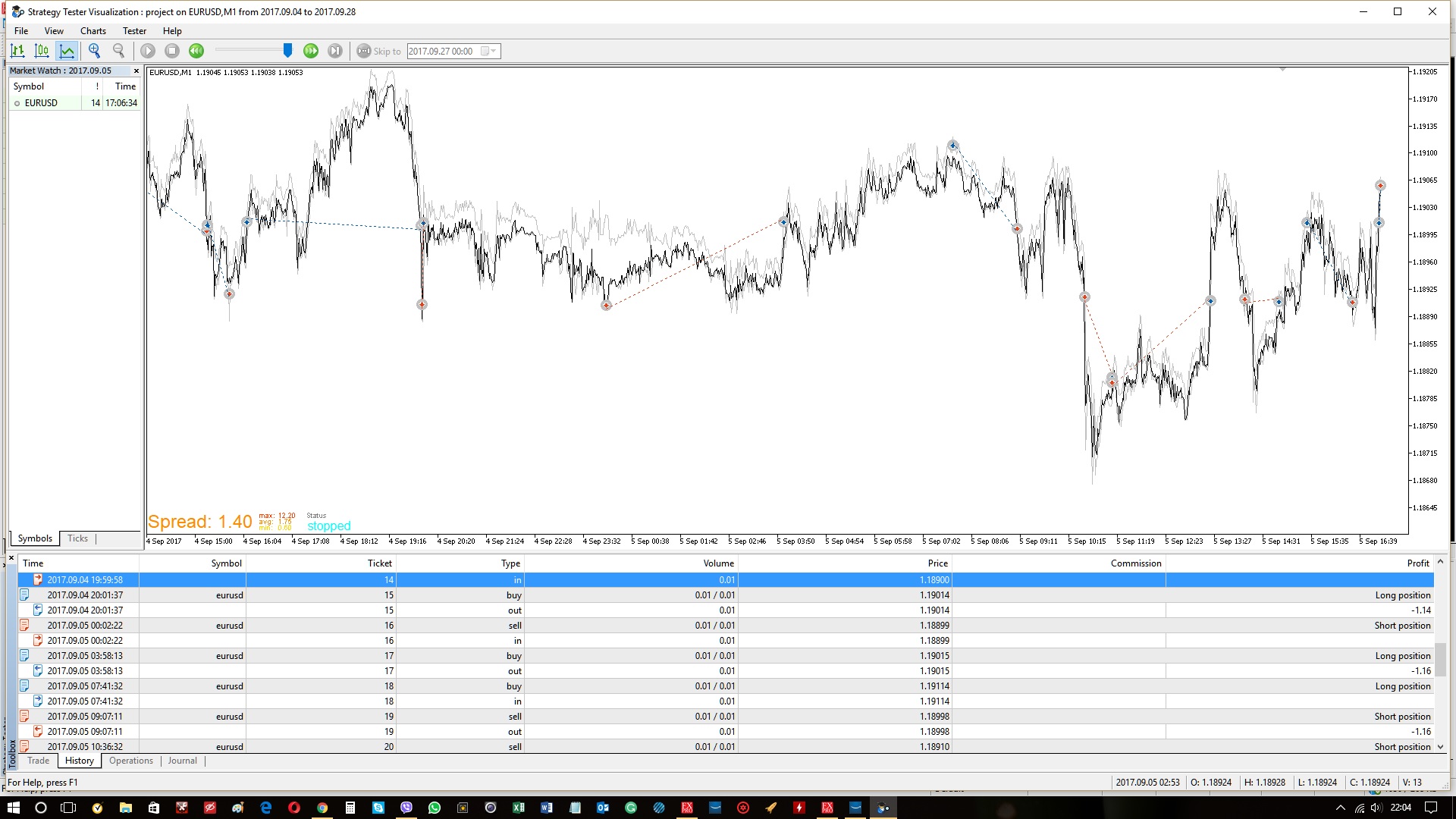Open the Operations tab in Toolbox
The image size is (1456, 819).
click(131, 761)
